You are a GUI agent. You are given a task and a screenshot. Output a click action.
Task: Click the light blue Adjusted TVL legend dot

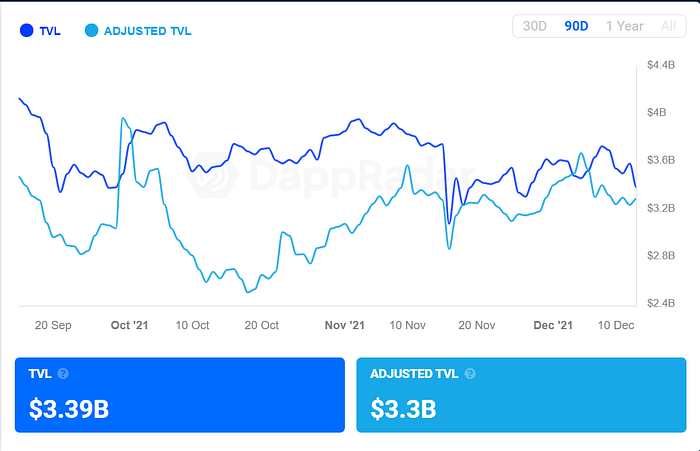coord(92,31)
